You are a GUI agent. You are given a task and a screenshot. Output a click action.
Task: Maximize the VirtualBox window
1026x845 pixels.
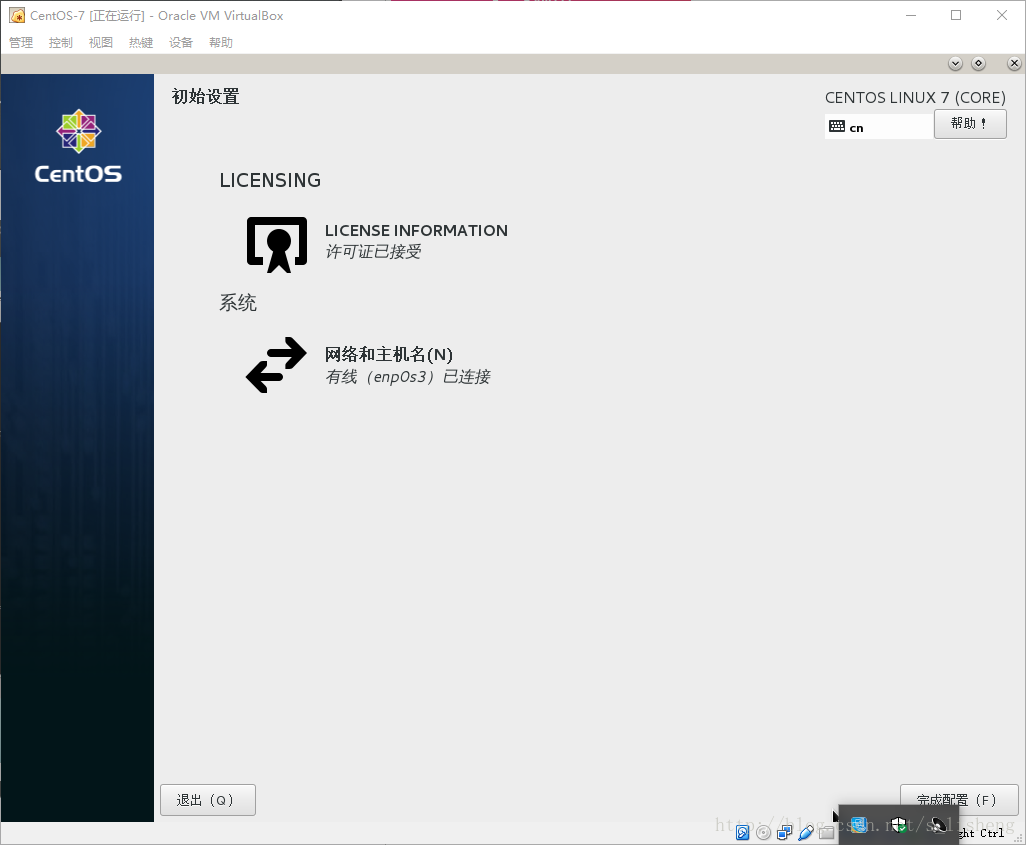click(x=956, y=15)
